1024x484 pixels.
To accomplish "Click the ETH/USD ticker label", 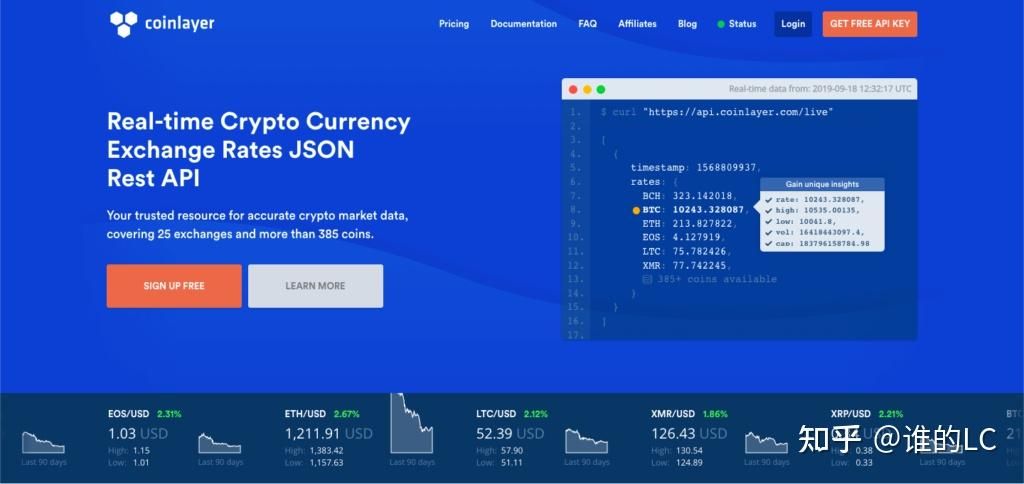I will pyautogui.click(x=305, y=414).
